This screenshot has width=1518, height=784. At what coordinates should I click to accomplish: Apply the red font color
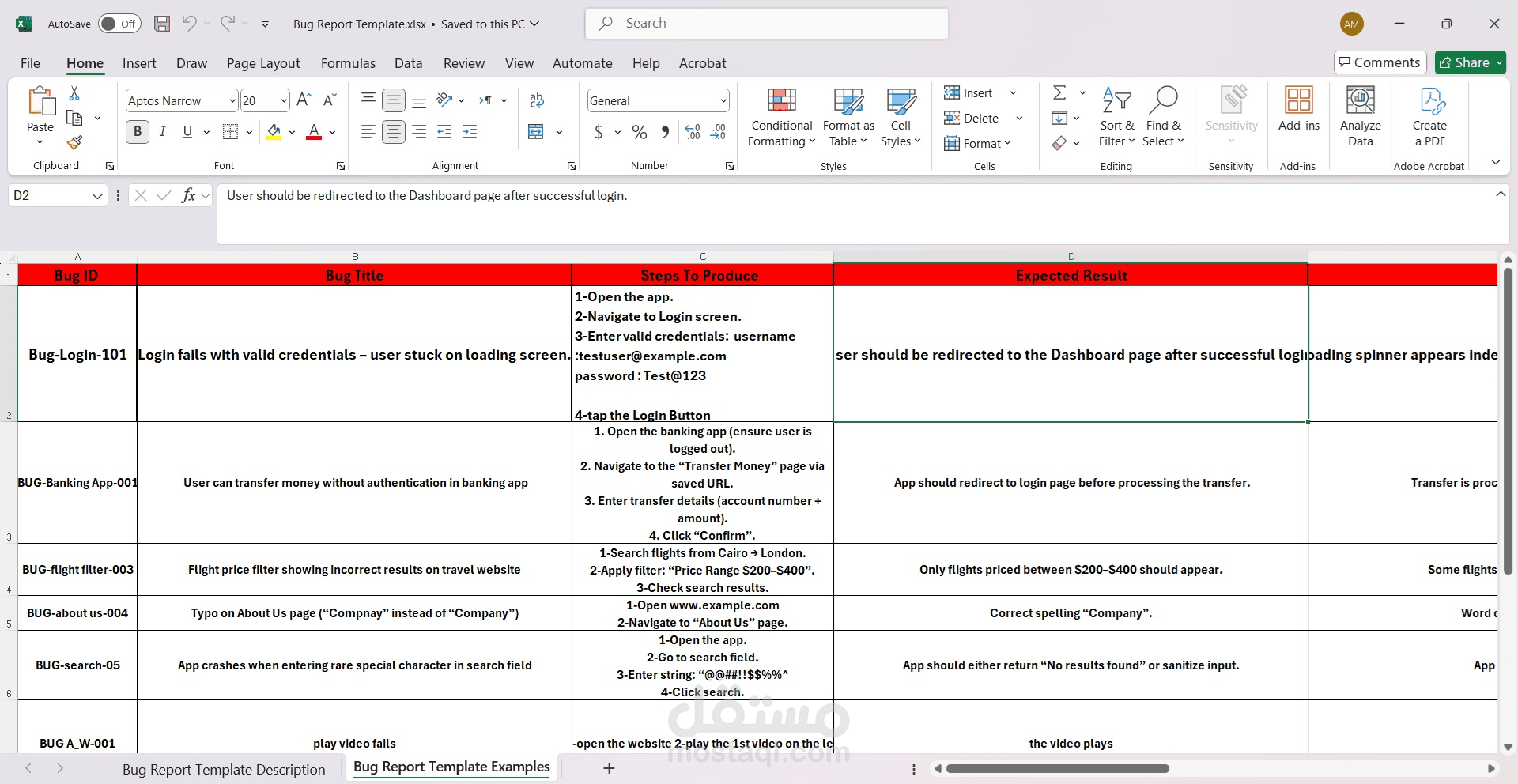(314, 132)
